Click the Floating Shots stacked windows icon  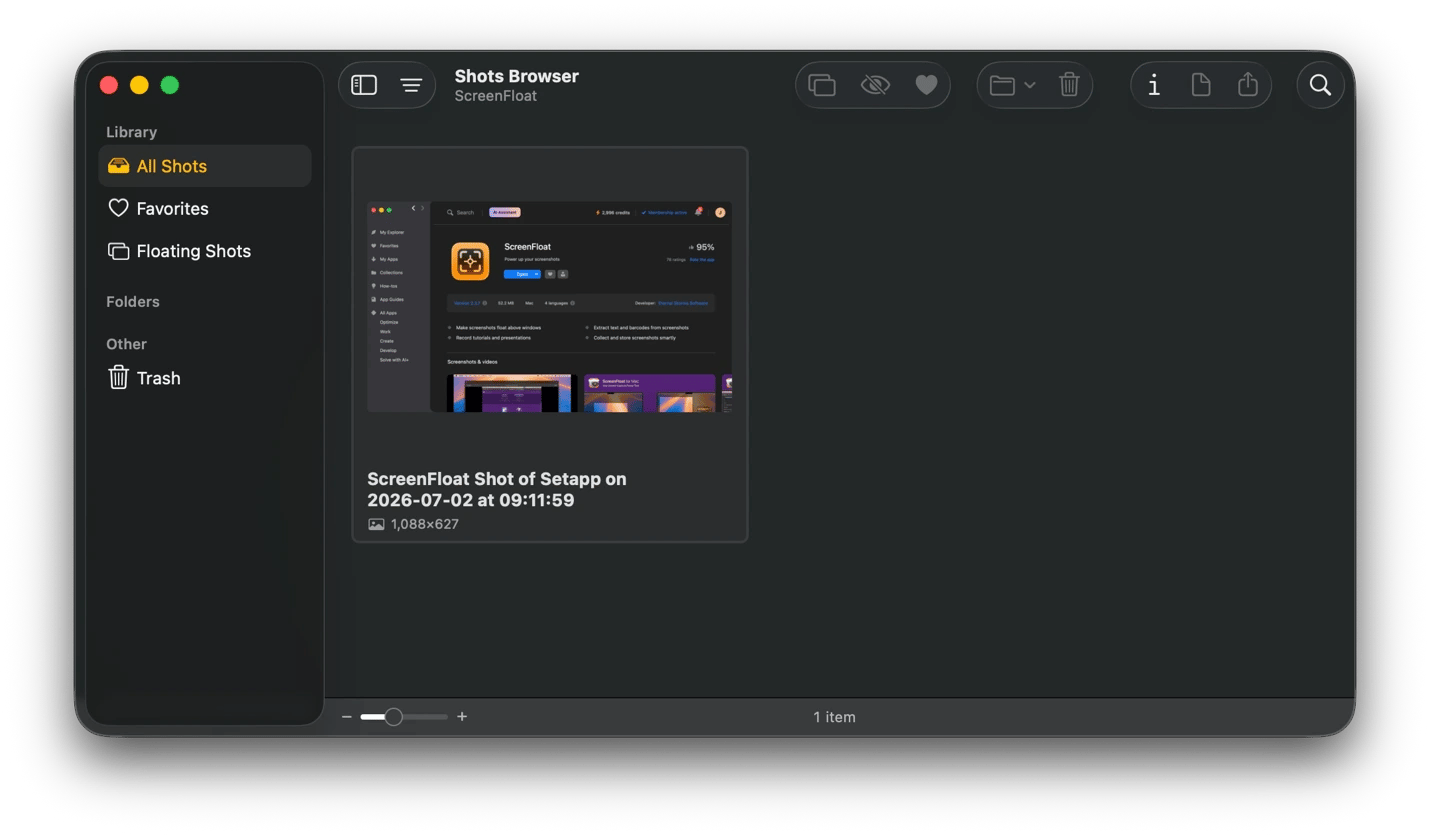coord(118,251)
